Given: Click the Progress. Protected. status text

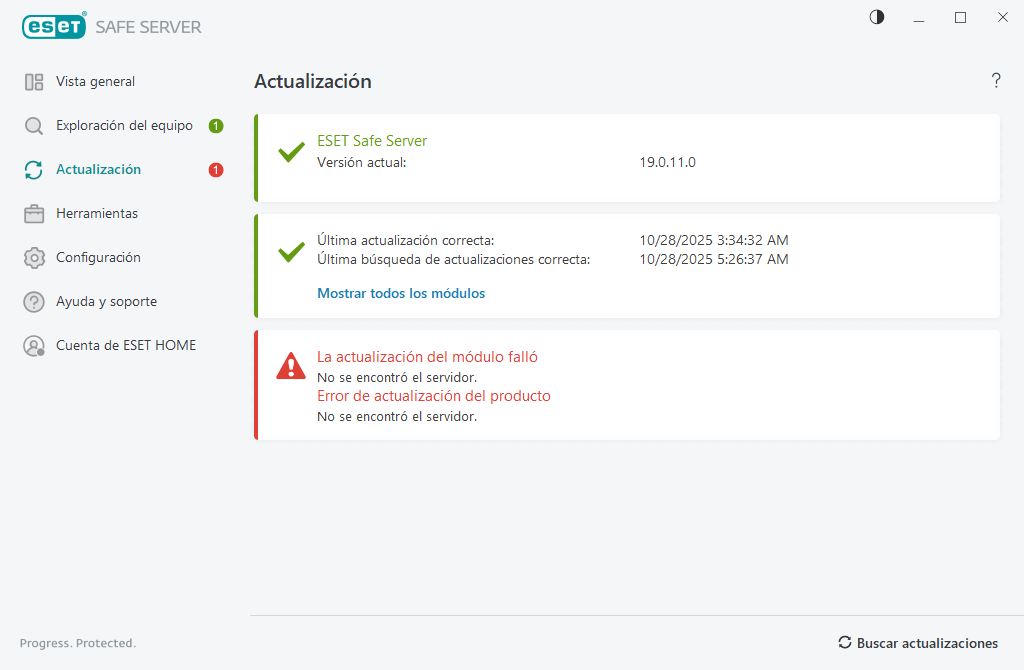Looking at the screenshot, I should pos(78,643).
